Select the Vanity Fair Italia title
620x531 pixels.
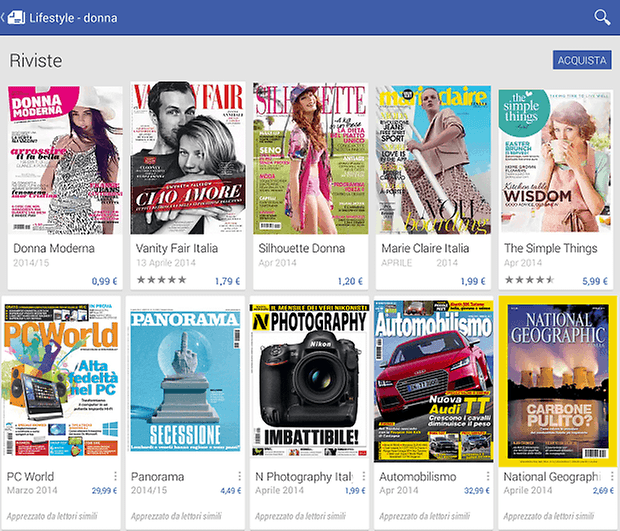point(177,248)
